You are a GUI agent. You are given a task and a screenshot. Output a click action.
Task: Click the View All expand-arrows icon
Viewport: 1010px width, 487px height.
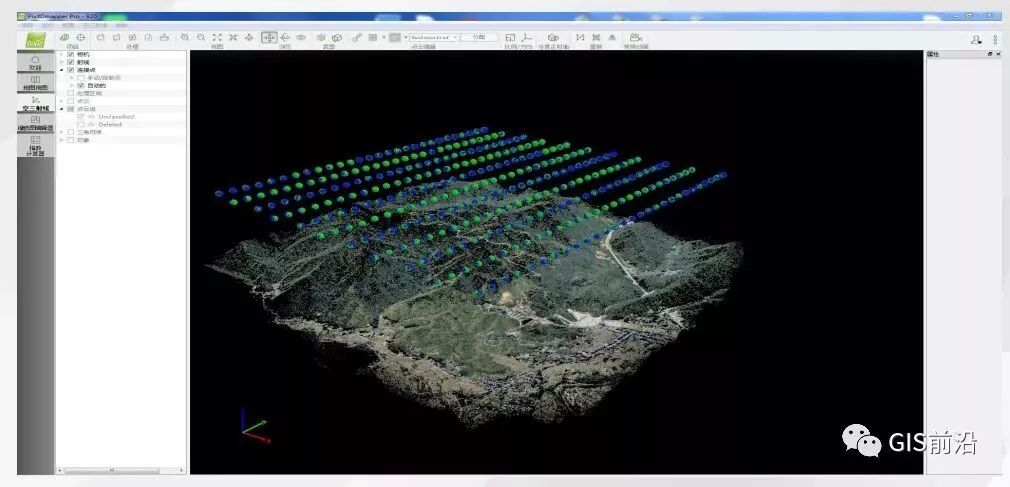217,38
